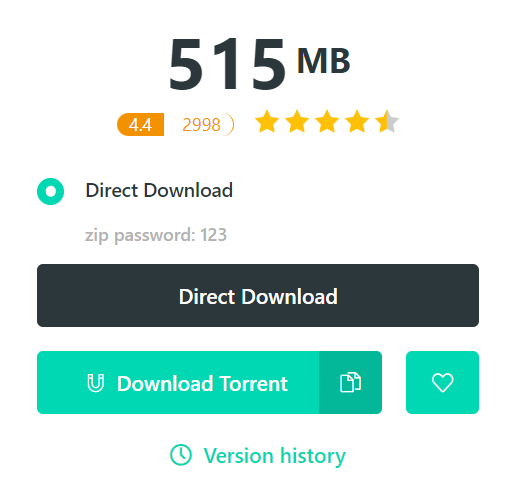Click the orange 4.4 rating badge
The width and height of the screenshot is (511, 487).
[140, 125]
